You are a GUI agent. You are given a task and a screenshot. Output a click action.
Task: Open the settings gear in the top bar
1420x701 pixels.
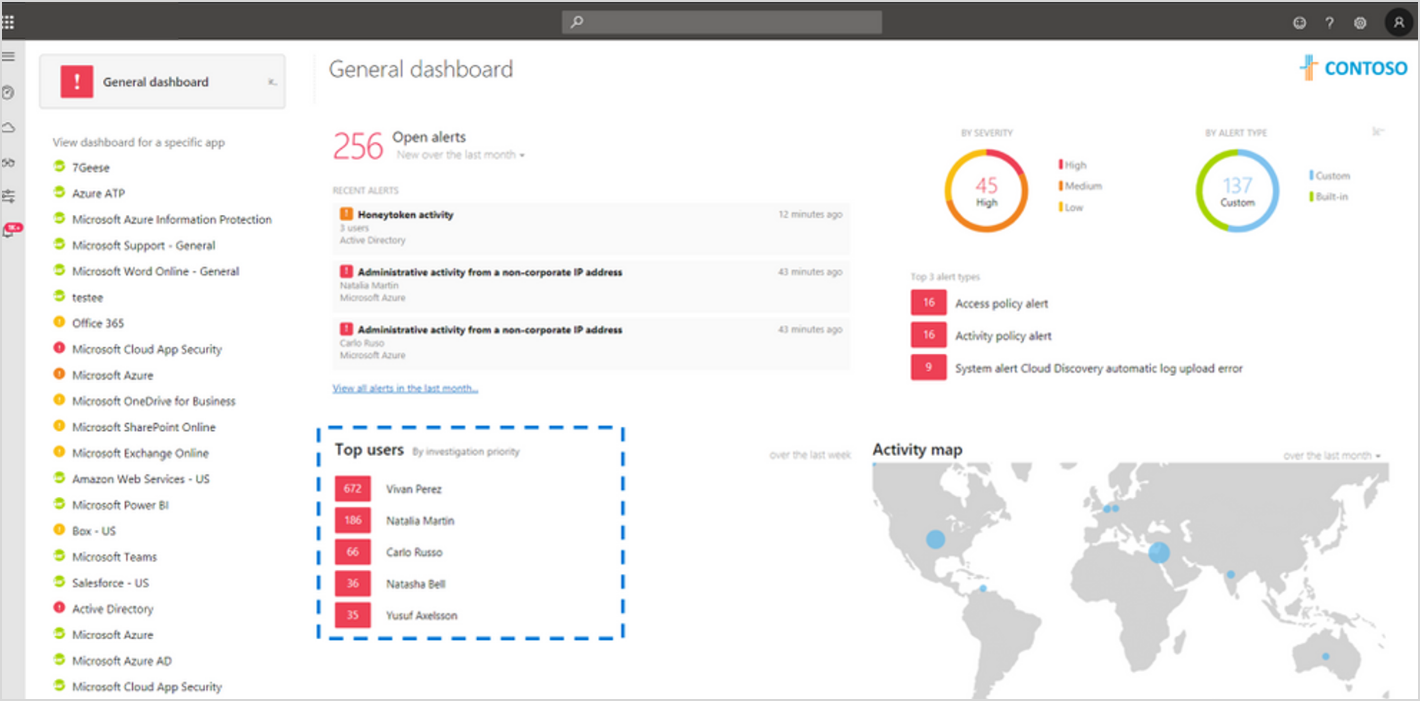click(1360, 22)
